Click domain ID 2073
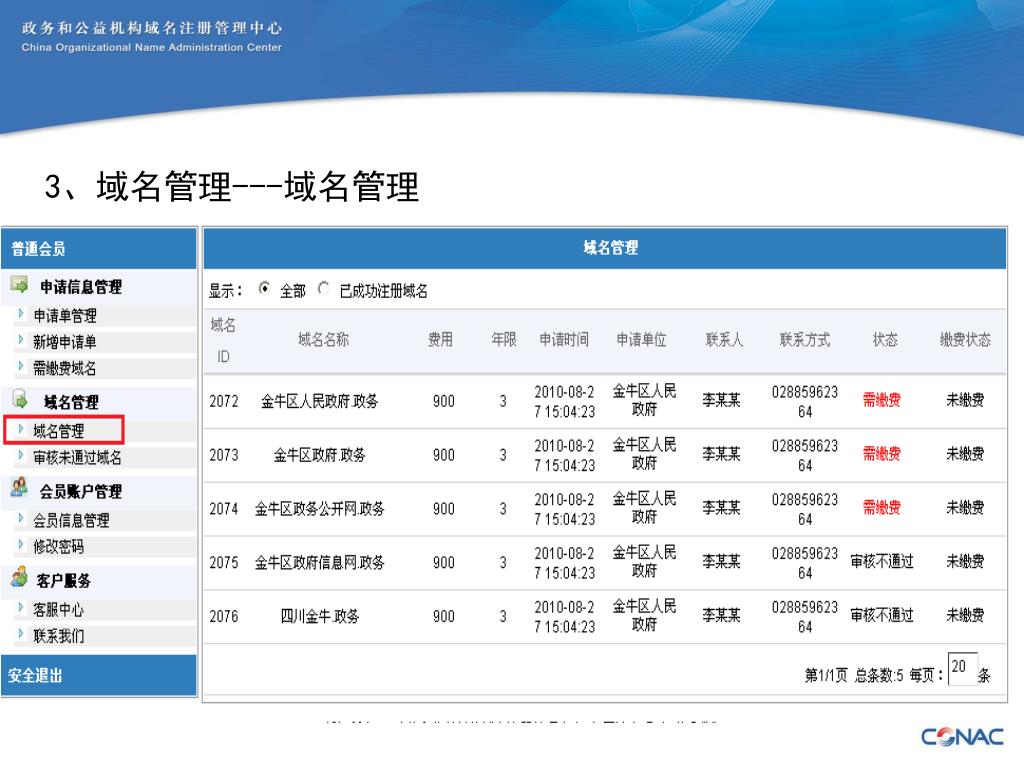The height and width of the screenshot is (768, 1024). 223,455
